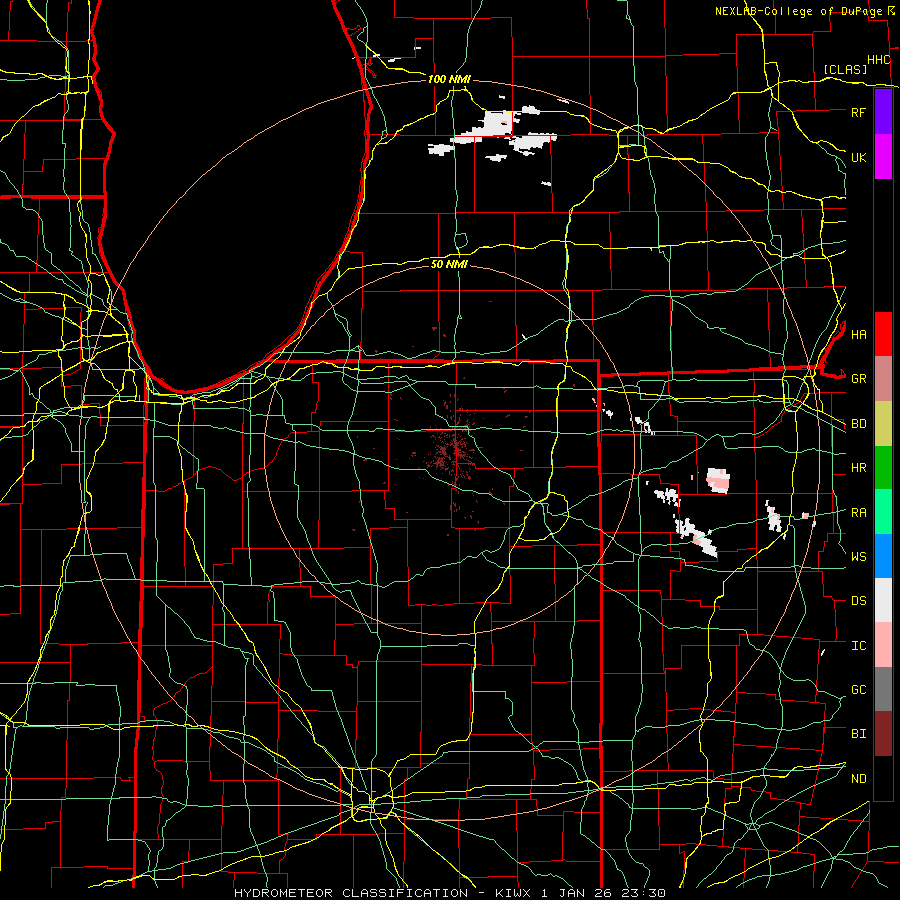
Task: Click the DS white legend swatch
Action: coord(883,600)
